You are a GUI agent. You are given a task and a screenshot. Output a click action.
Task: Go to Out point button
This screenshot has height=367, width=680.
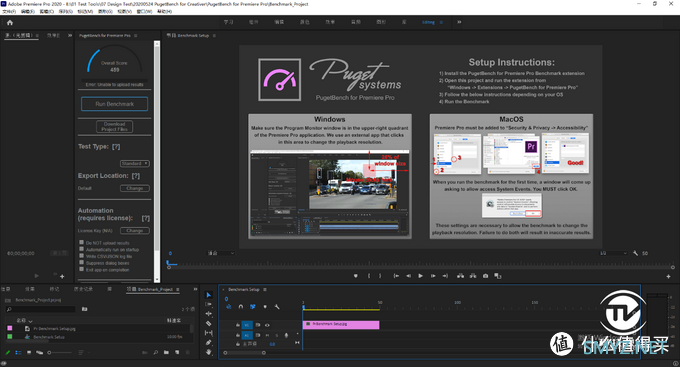coord(445,276)
